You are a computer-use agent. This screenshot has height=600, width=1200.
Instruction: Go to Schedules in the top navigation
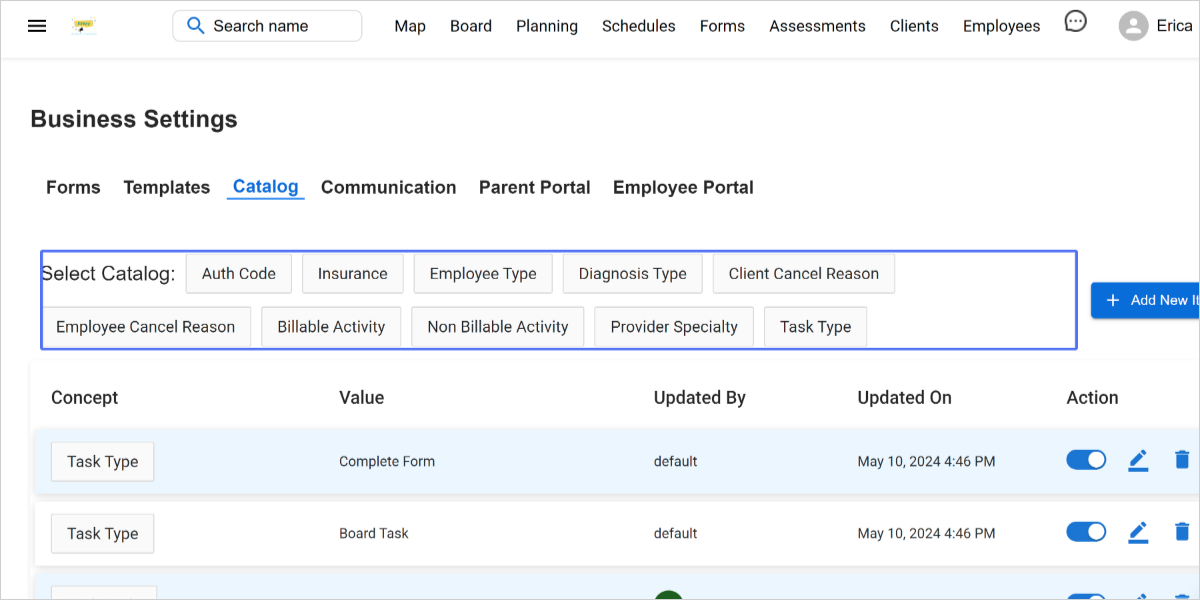point(638,26)
